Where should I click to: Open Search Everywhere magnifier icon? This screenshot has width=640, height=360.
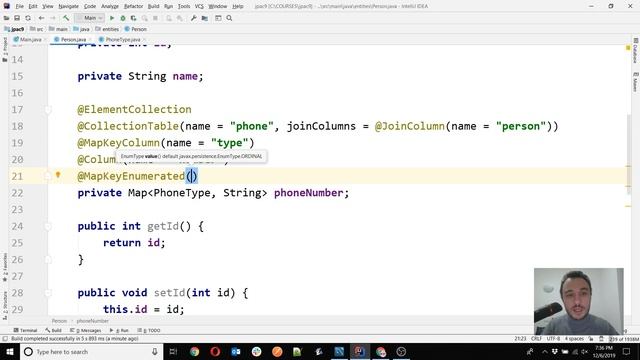point(229,18)
